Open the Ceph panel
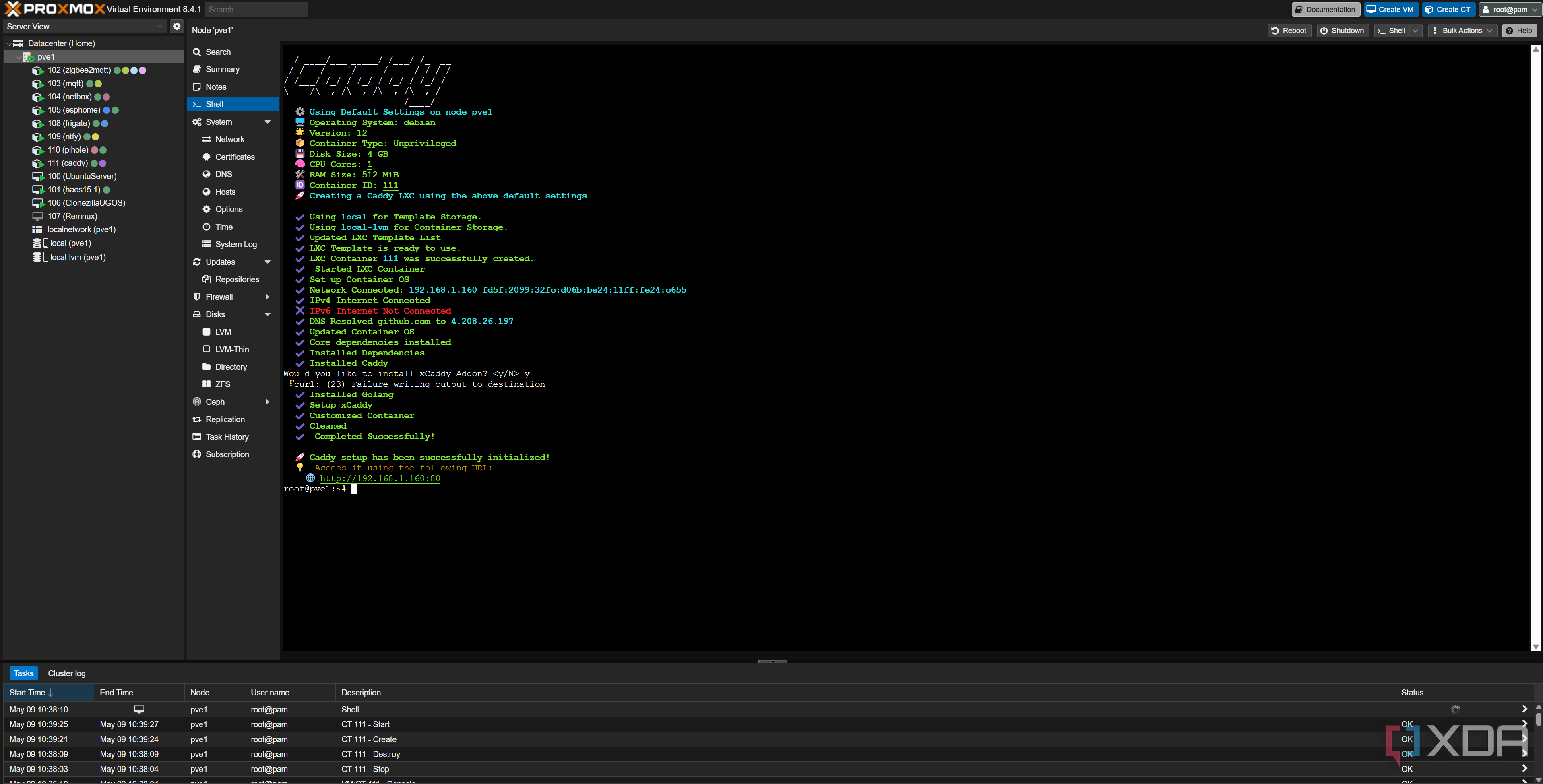Viewport: 1543px width, 784px height. point(215,402)
